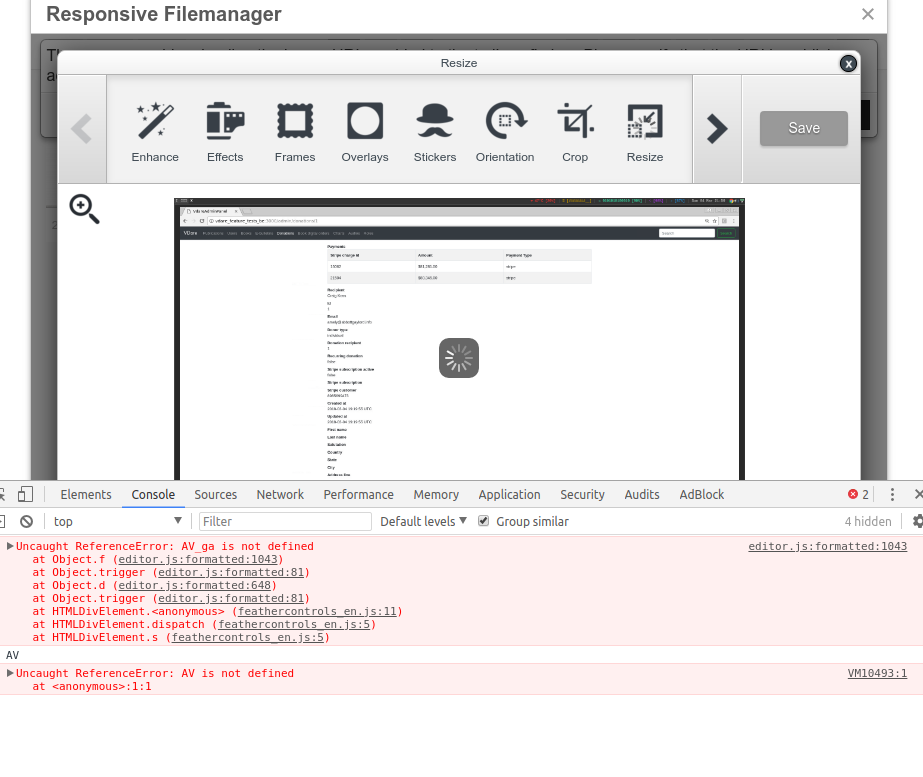923x777 pixels.
Task: Toggle the Group similar checkbox
Action: [483, 521]
